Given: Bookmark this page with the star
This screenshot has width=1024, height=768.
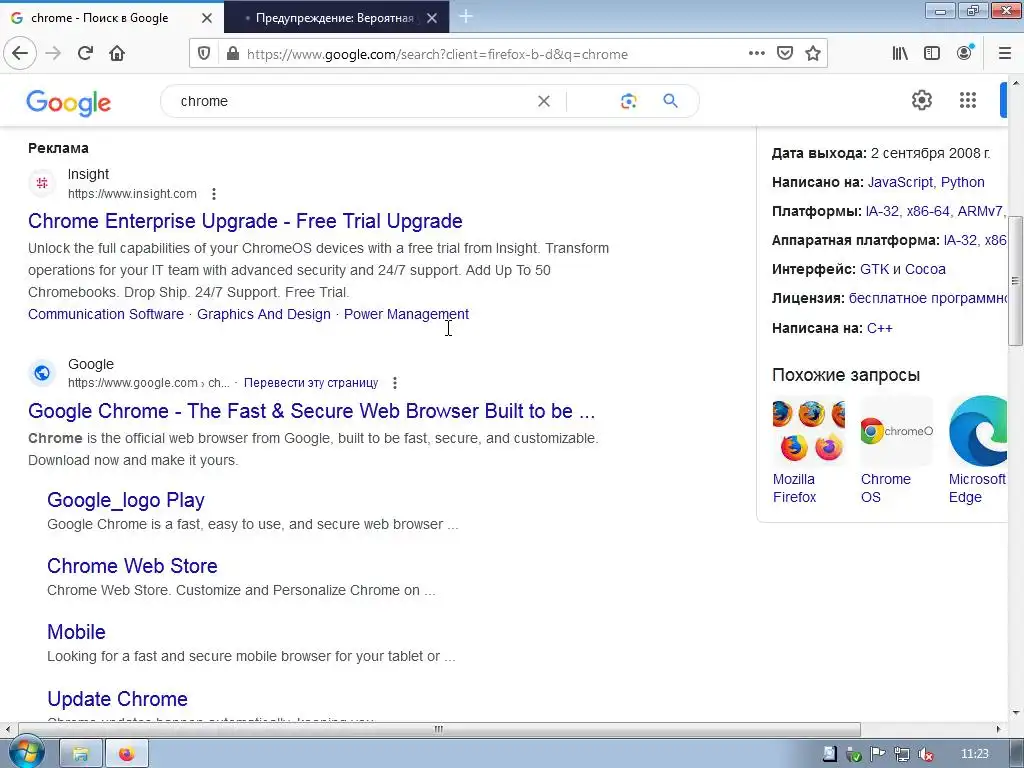Looking at the screenshot, I should point(813,53).
